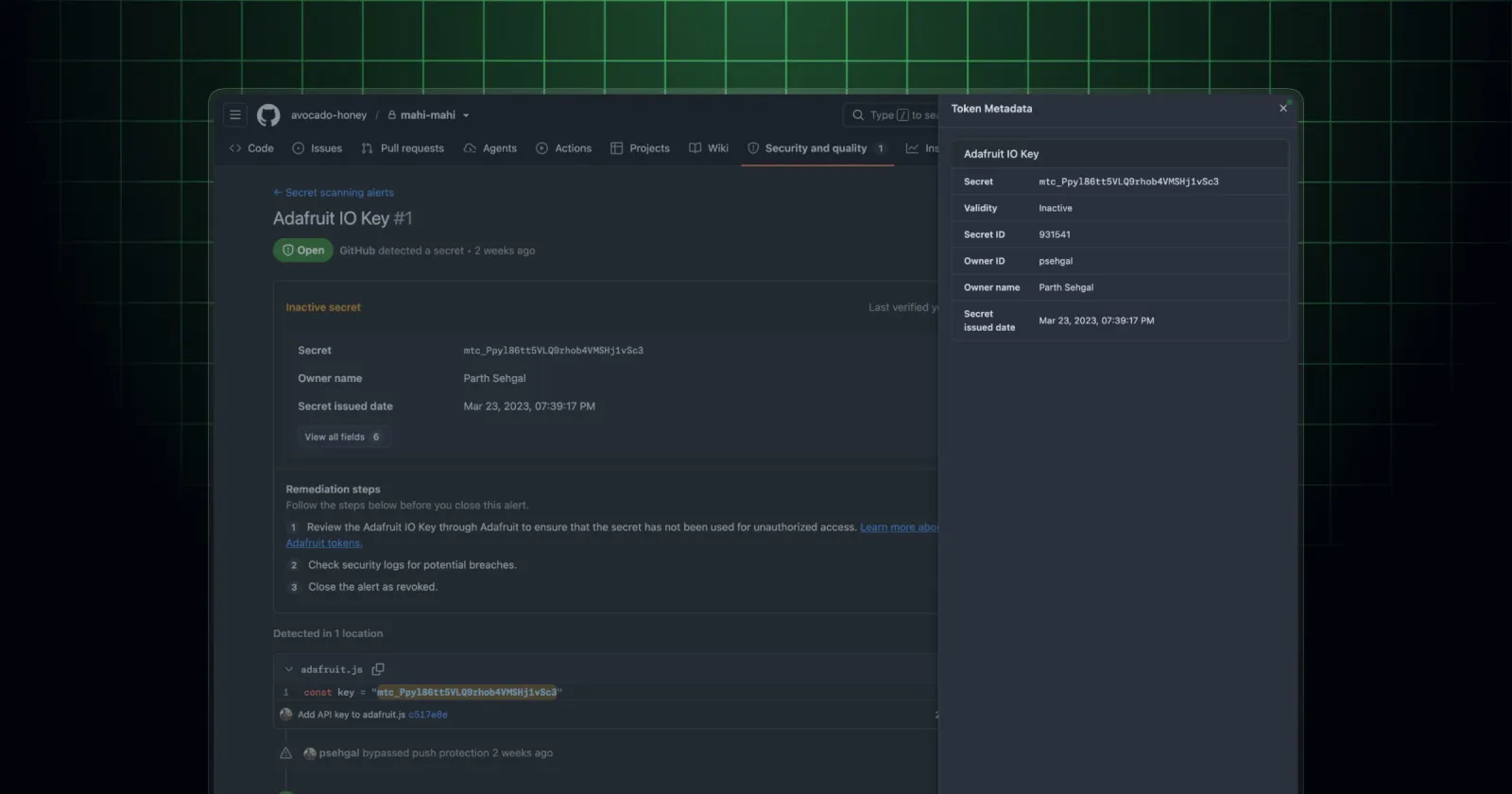Open commit c517e8e link

click(428, 715)
